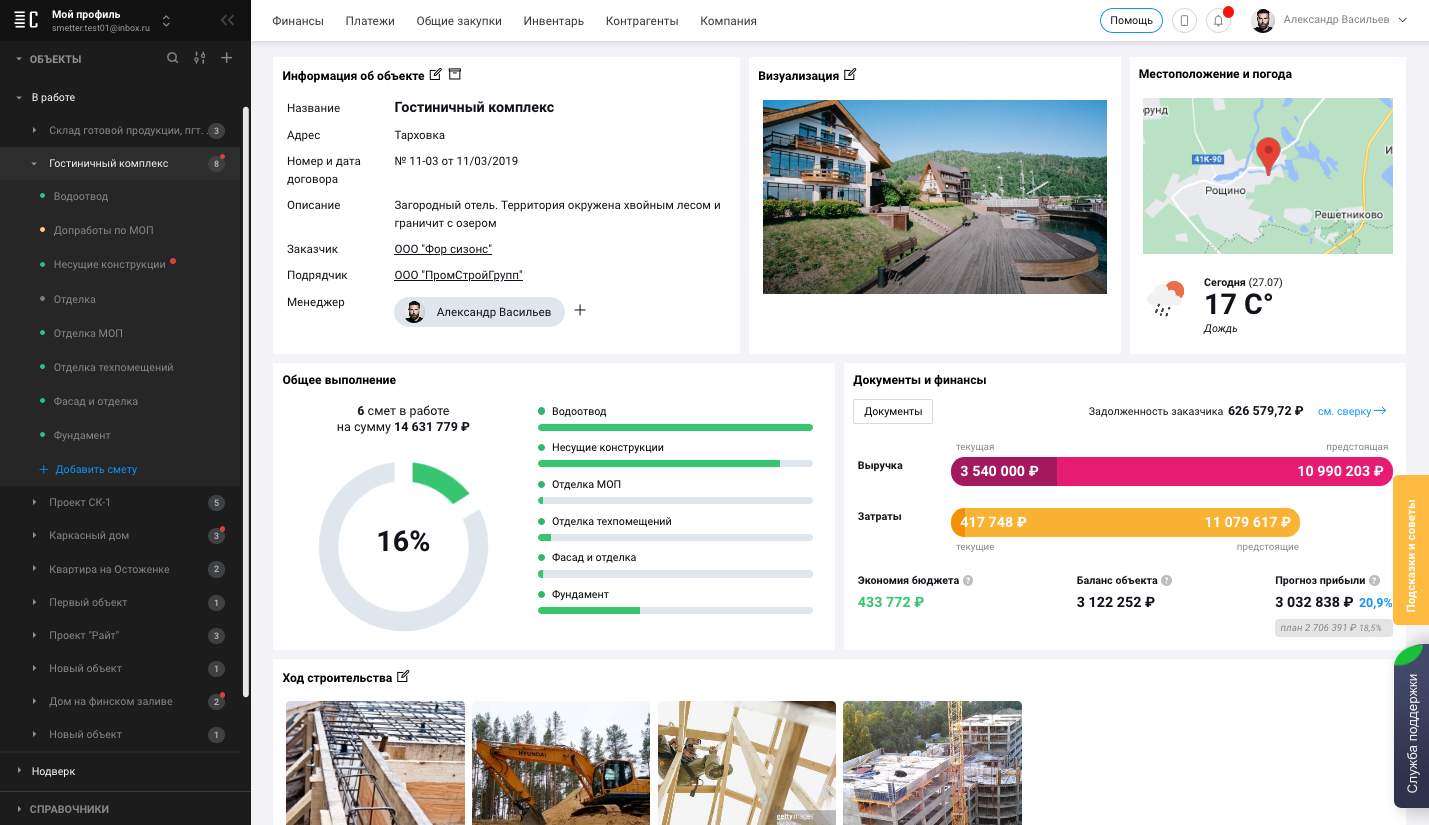
Task: Collapse the Гостиничный комплекс tree node
Action: tap(34, 163)
